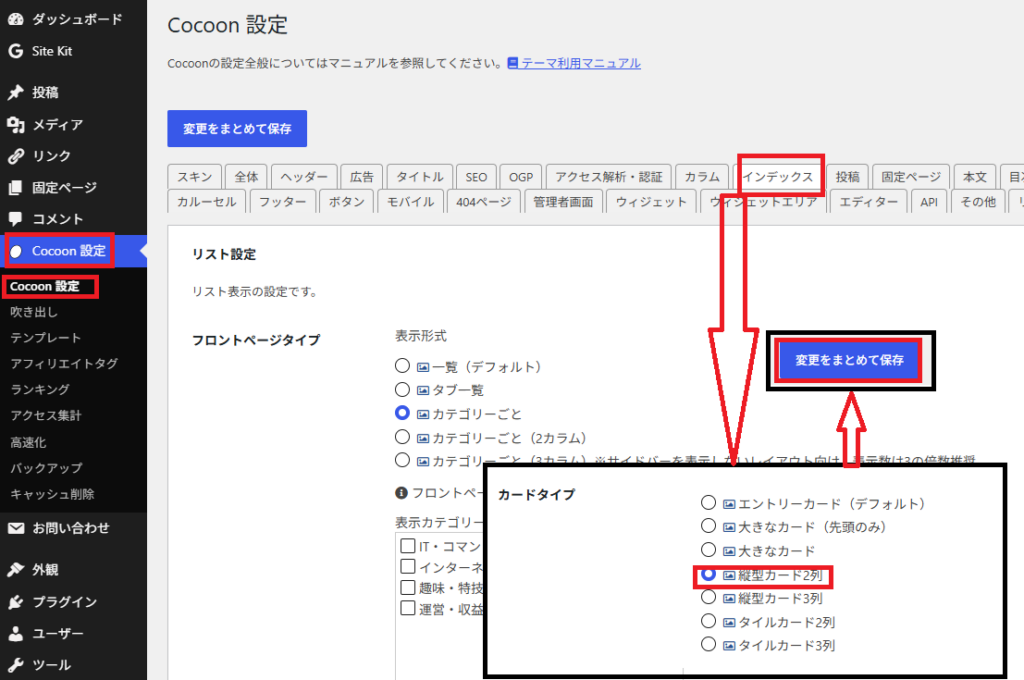The image size is (1024, 680).
Task: Select エントリーカード（デフォルト）radio button
Action: click(709, 502)
